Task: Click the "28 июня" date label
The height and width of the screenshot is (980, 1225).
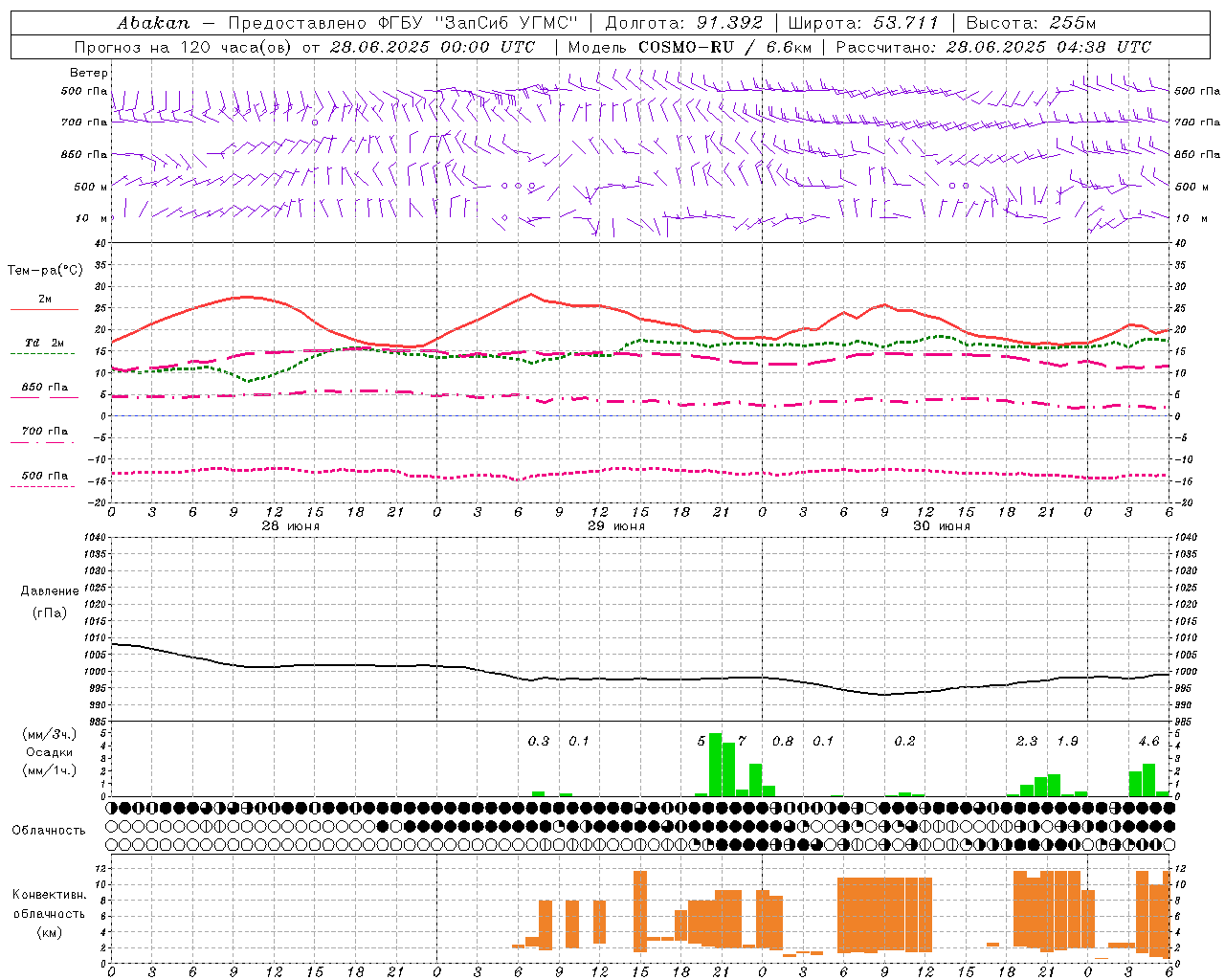Action: point(291,526)
